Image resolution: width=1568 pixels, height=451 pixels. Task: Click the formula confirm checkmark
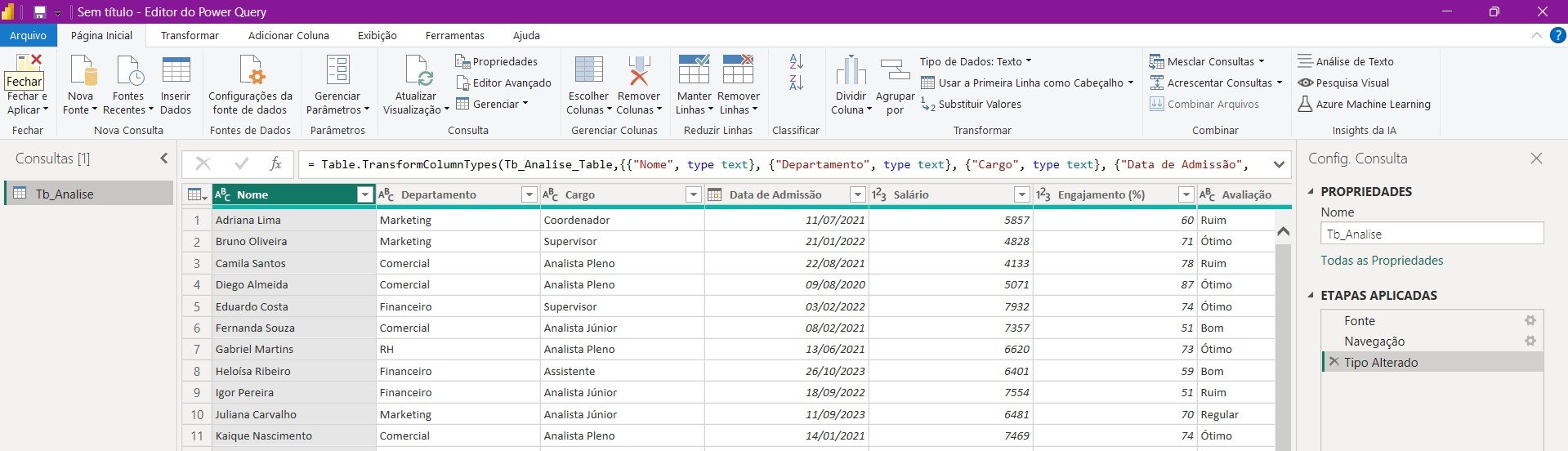pos(241,164)
